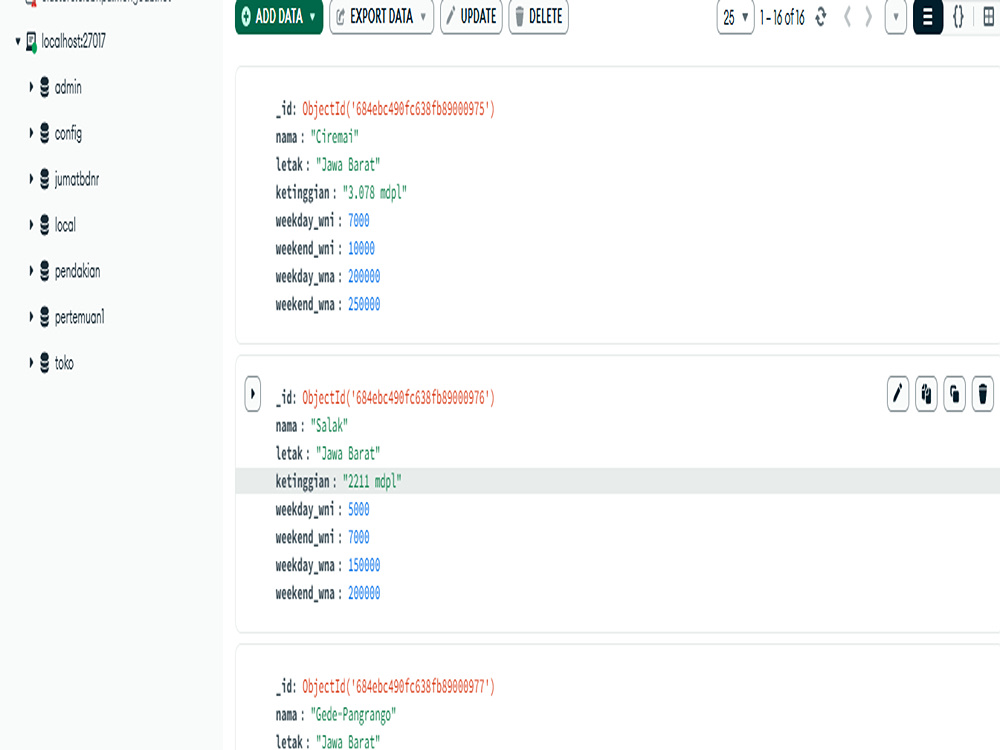Select the pertemuan1 database icon
Image resolution: width=1000 pixels, height=750 pixels.
[x=45, y=316]
